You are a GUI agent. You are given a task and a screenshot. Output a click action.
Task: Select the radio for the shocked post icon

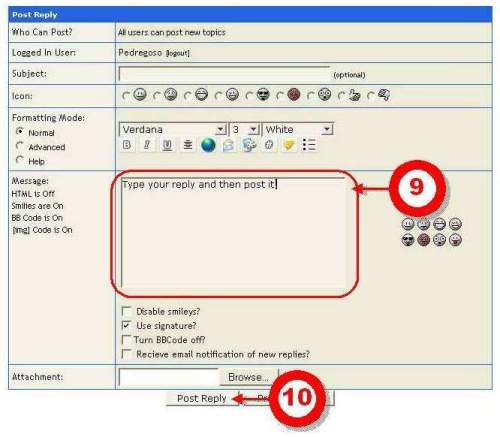pos(310,96)
